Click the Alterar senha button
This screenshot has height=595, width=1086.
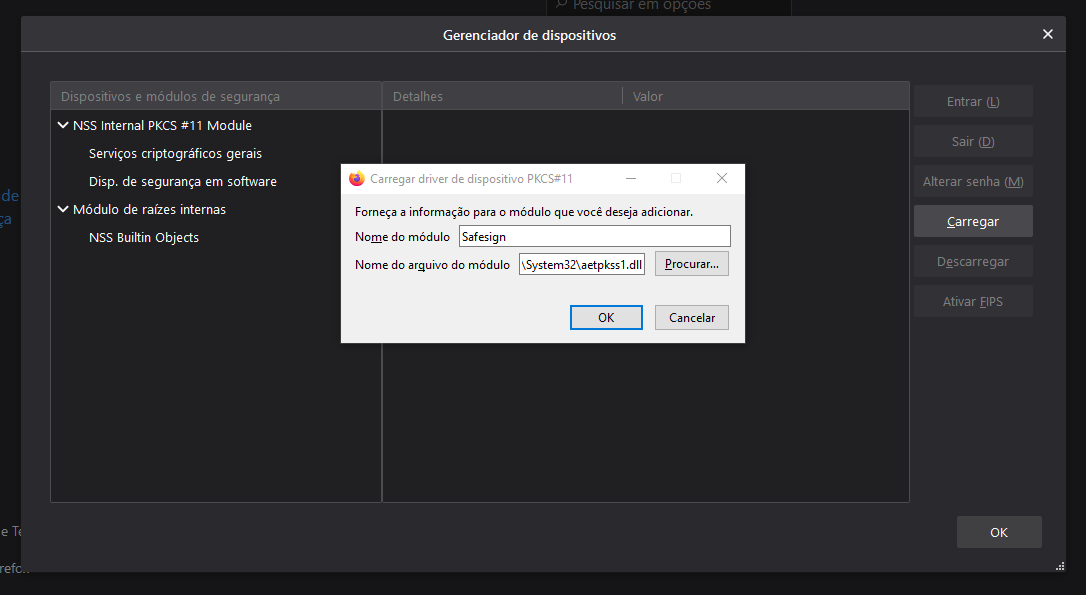tap(972, 181)
